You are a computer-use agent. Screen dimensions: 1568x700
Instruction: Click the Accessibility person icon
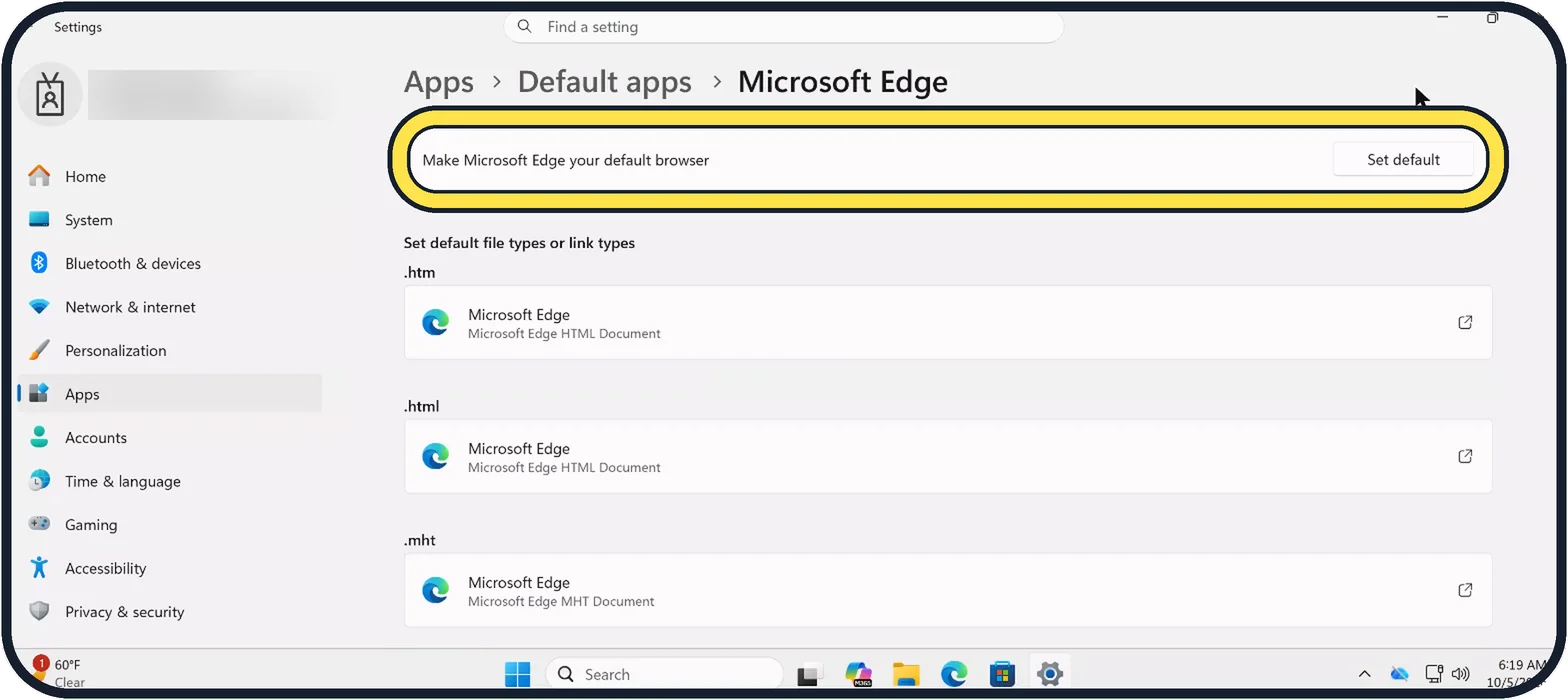click(x=39, y=568)
